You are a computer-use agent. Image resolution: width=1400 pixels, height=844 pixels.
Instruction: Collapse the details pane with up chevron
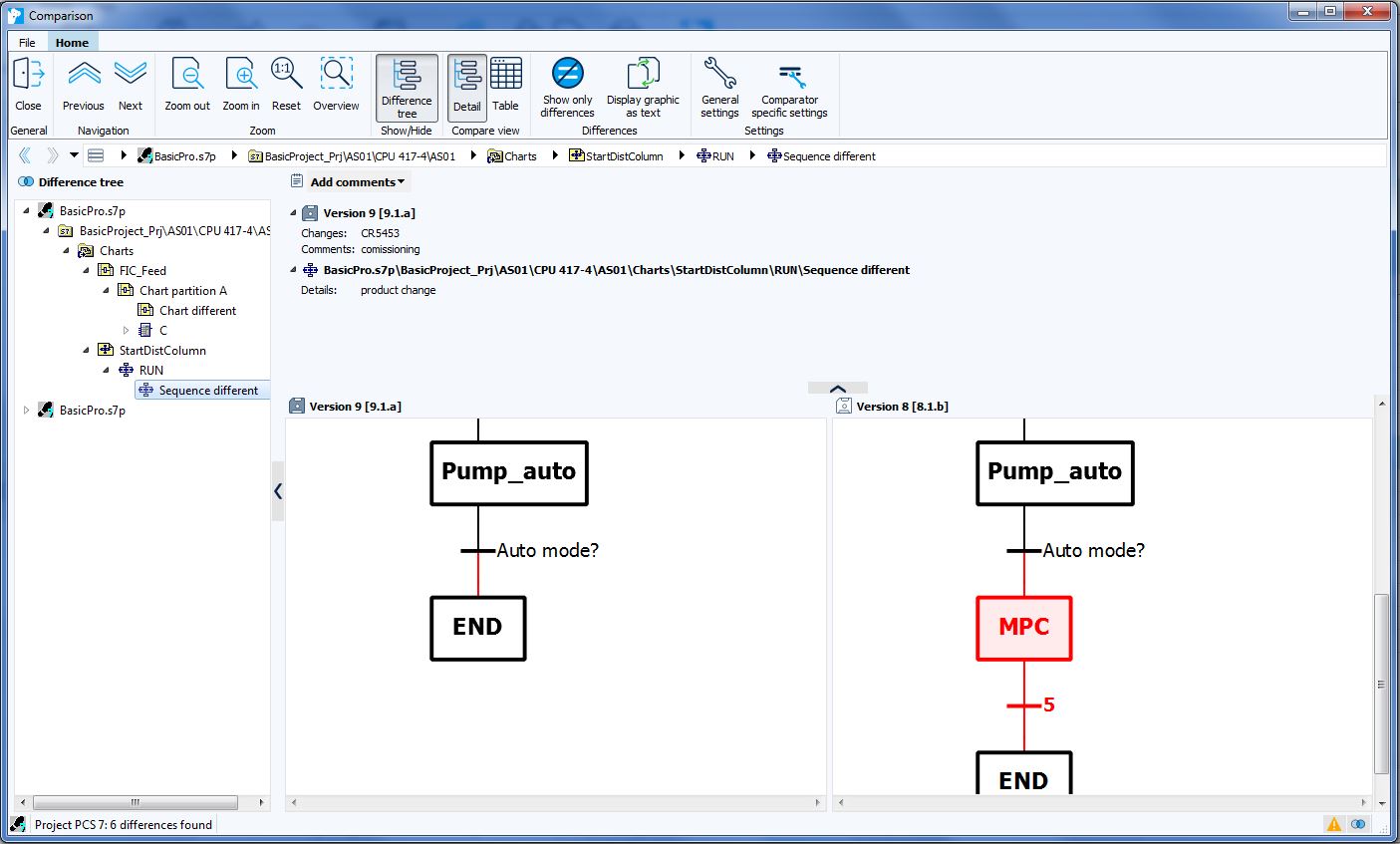(838, 389)
